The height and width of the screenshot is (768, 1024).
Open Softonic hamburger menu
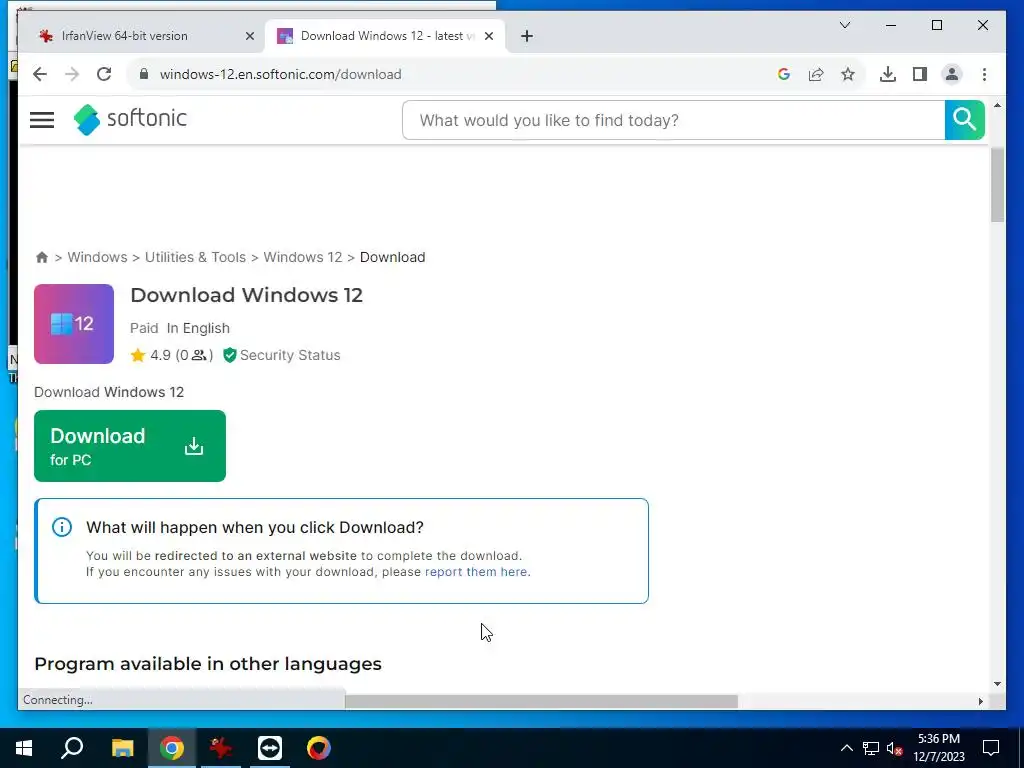pos(42,120)
